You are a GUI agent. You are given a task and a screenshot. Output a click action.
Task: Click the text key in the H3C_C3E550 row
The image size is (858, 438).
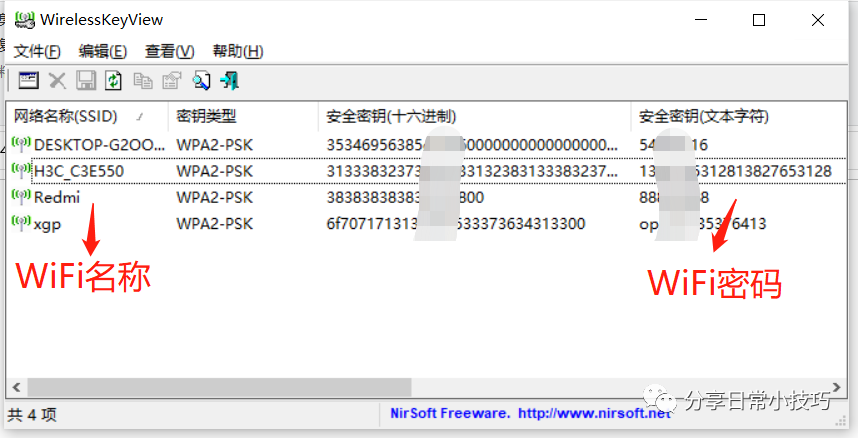click(735, 171)
